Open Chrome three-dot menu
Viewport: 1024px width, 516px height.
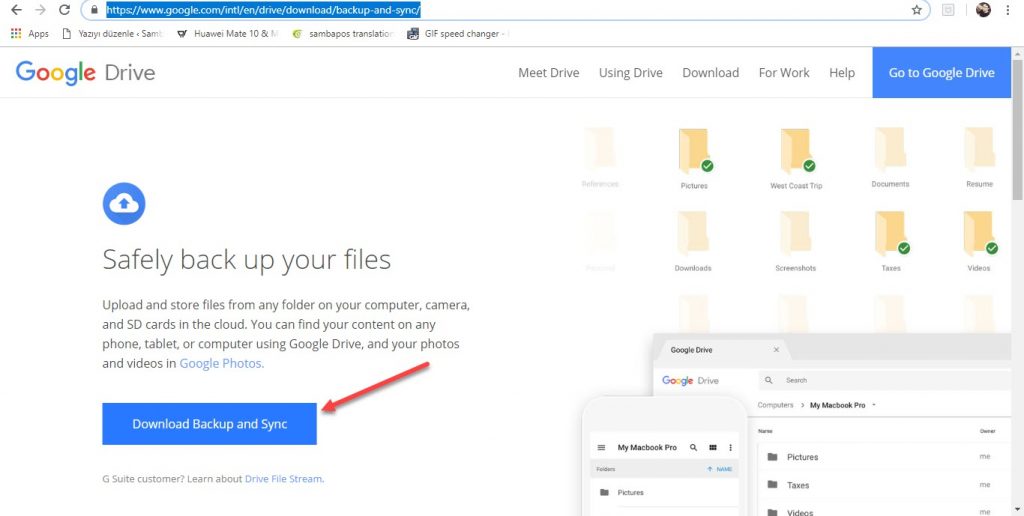pos(1009,10)
